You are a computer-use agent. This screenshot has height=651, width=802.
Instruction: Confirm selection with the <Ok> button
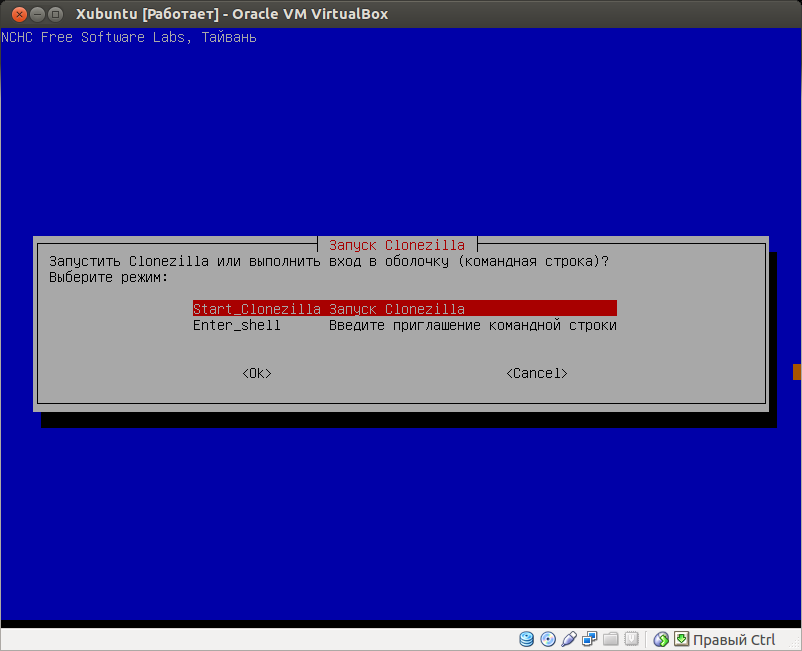pos(257,373)
